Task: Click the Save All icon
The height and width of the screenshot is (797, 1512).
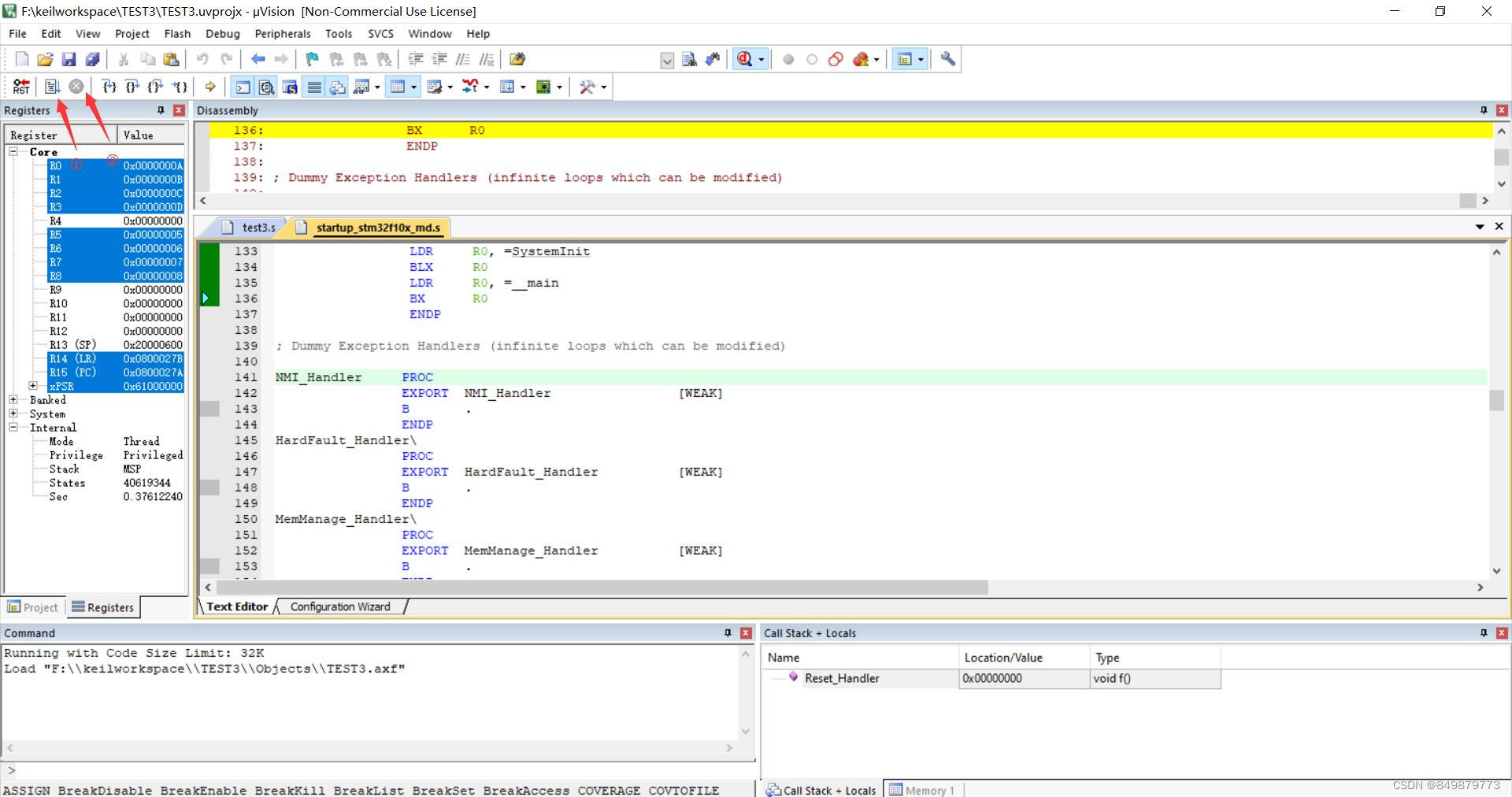Action: pyautogui.click(x=93, y=59)
